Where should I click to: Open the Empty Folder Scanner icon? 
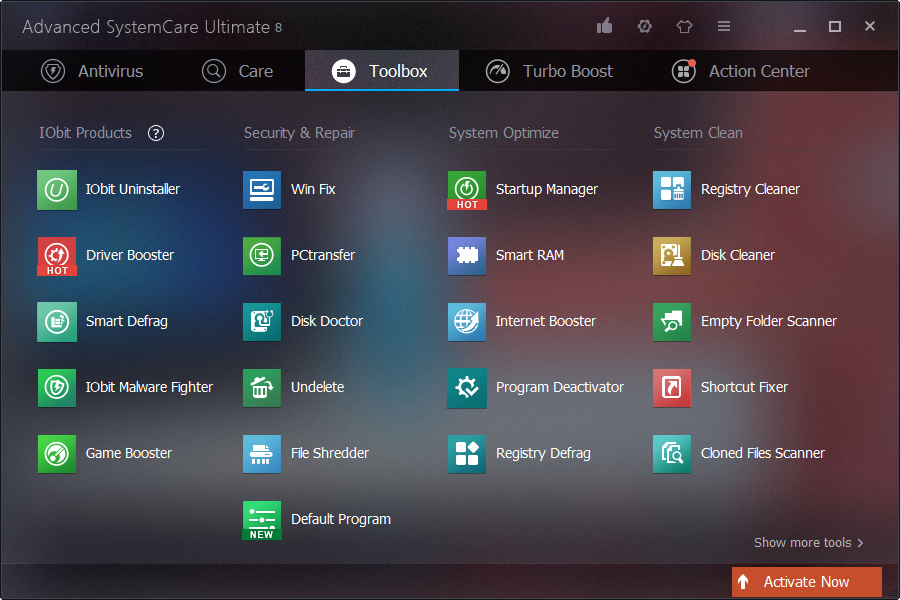click(x=672, y=322)
